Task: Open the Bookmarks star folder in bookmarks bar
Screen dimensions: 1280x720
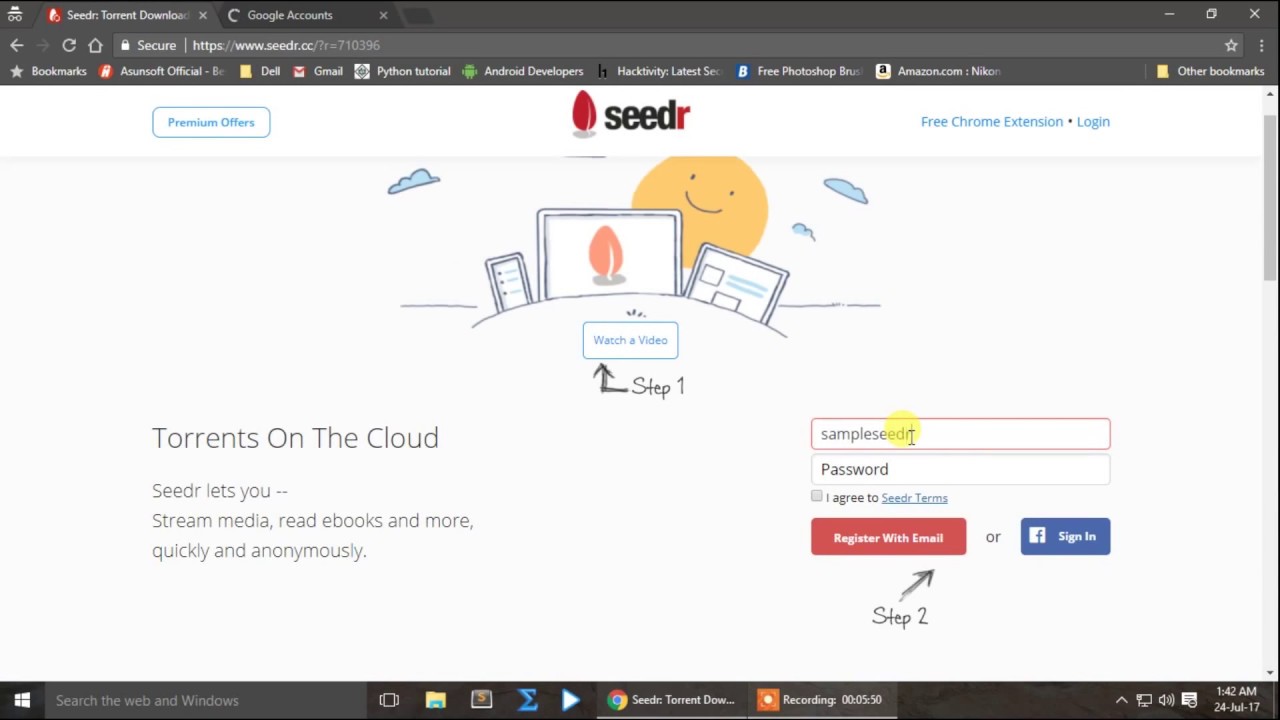Action: [x=48, y=71]
